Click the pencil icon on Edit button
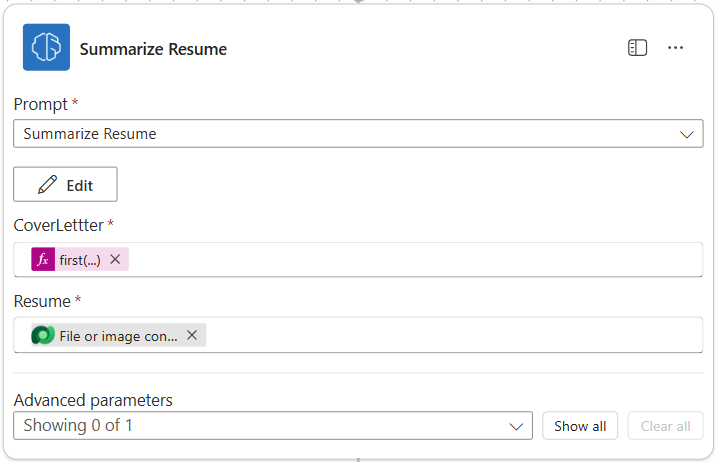716x462 pixels. (x=47, y=185)
